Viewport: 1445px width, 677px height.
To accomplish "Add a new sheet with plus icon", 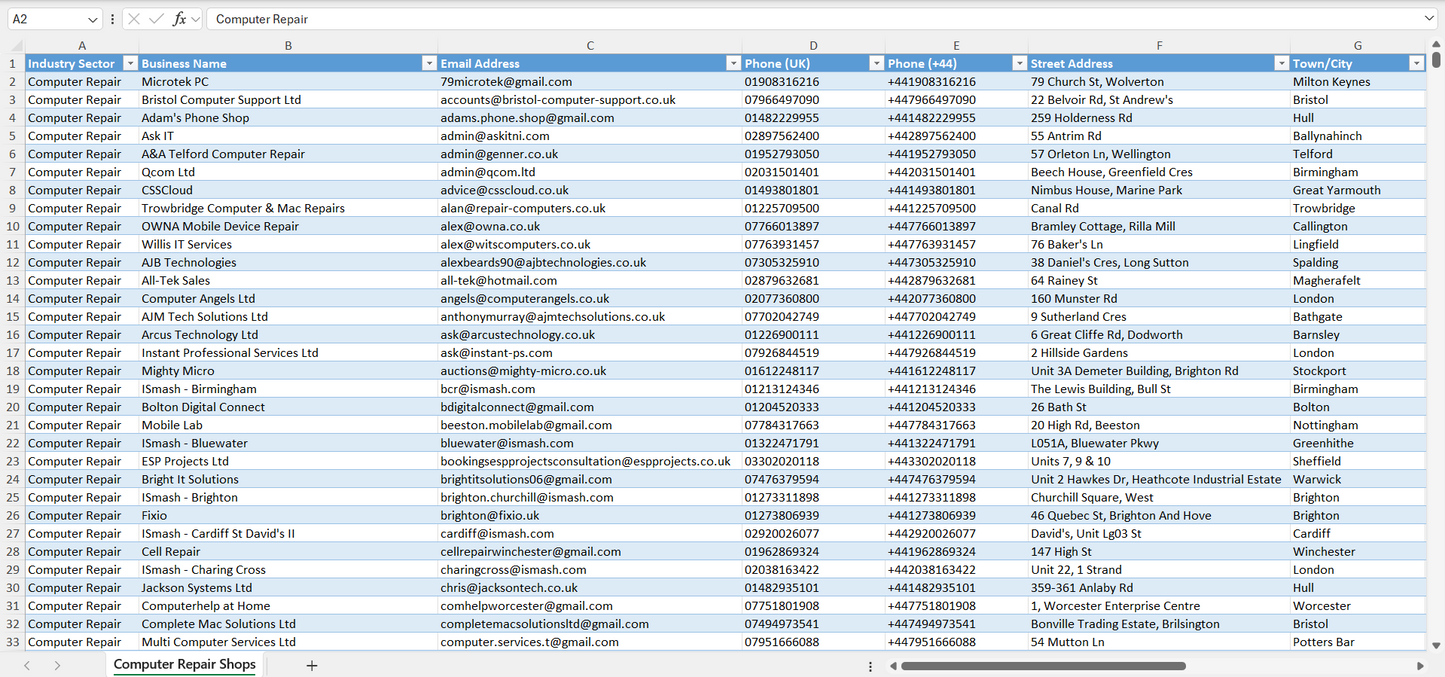I will click(311, 665).
